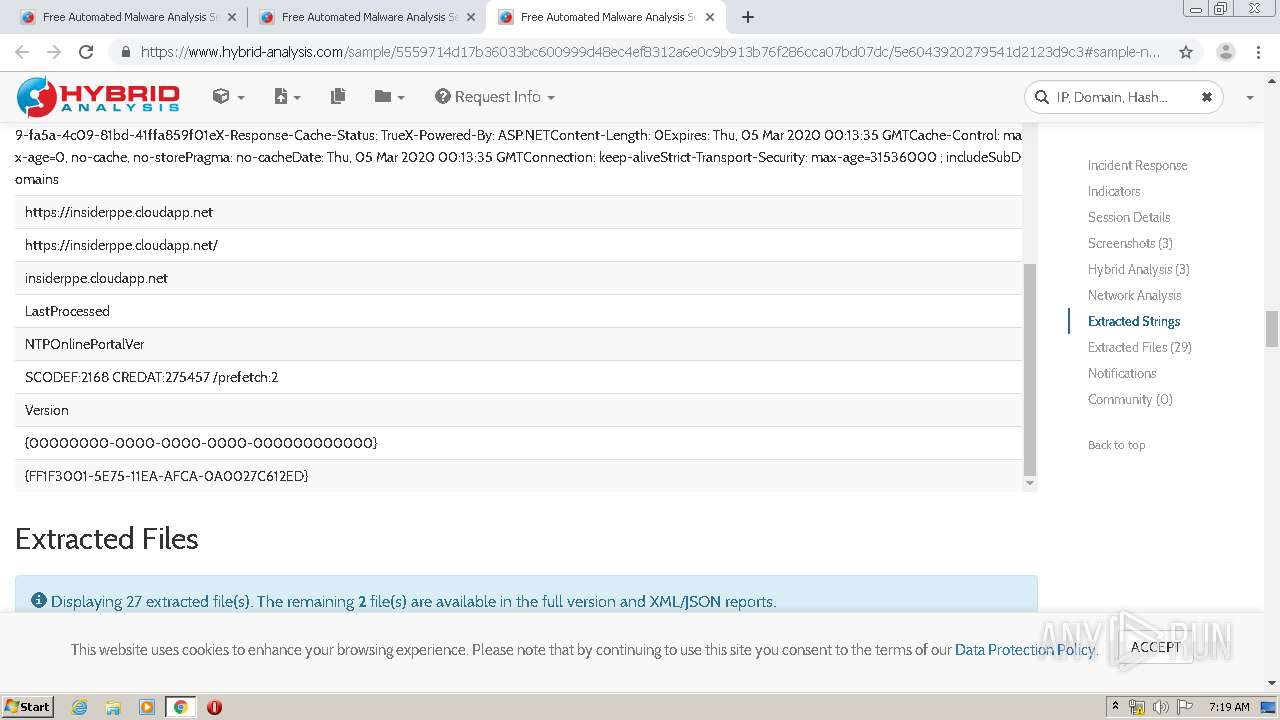Viewport: 1280px width, 720px height.
Task: Click the address bar URL
Action: pos(650,52)
